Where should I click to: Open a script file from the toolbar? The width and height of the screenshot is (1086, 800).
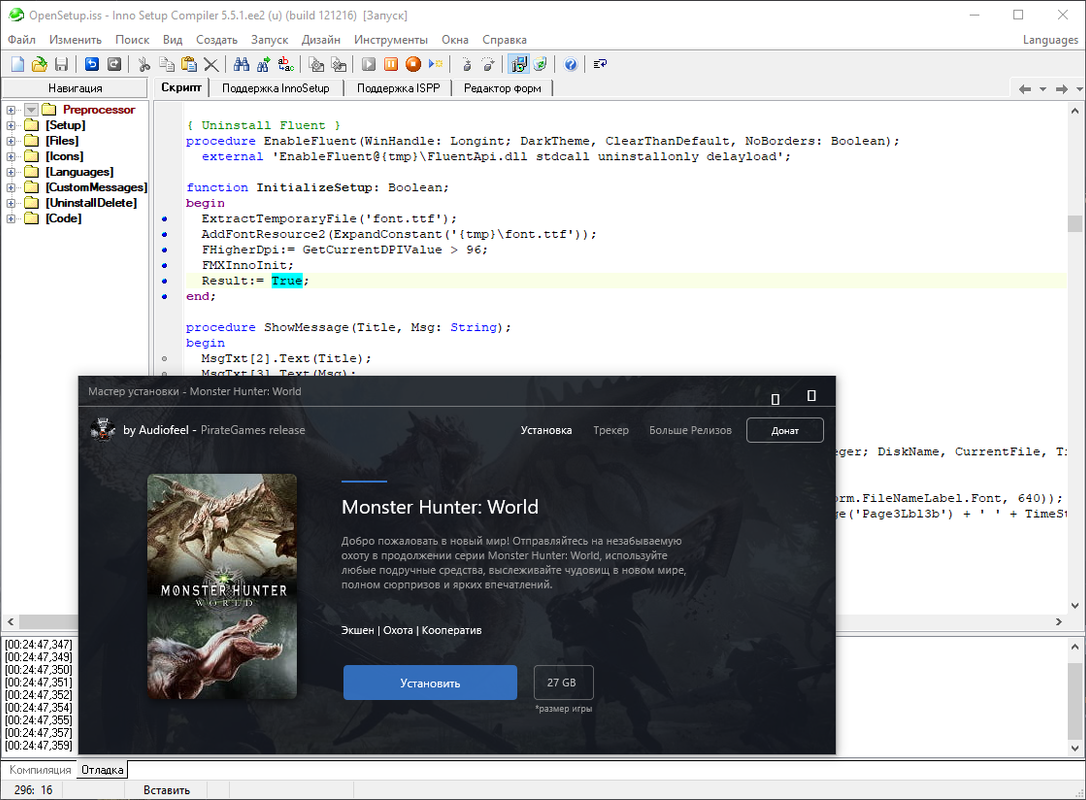pyautogui.click(x=39, y=64)
